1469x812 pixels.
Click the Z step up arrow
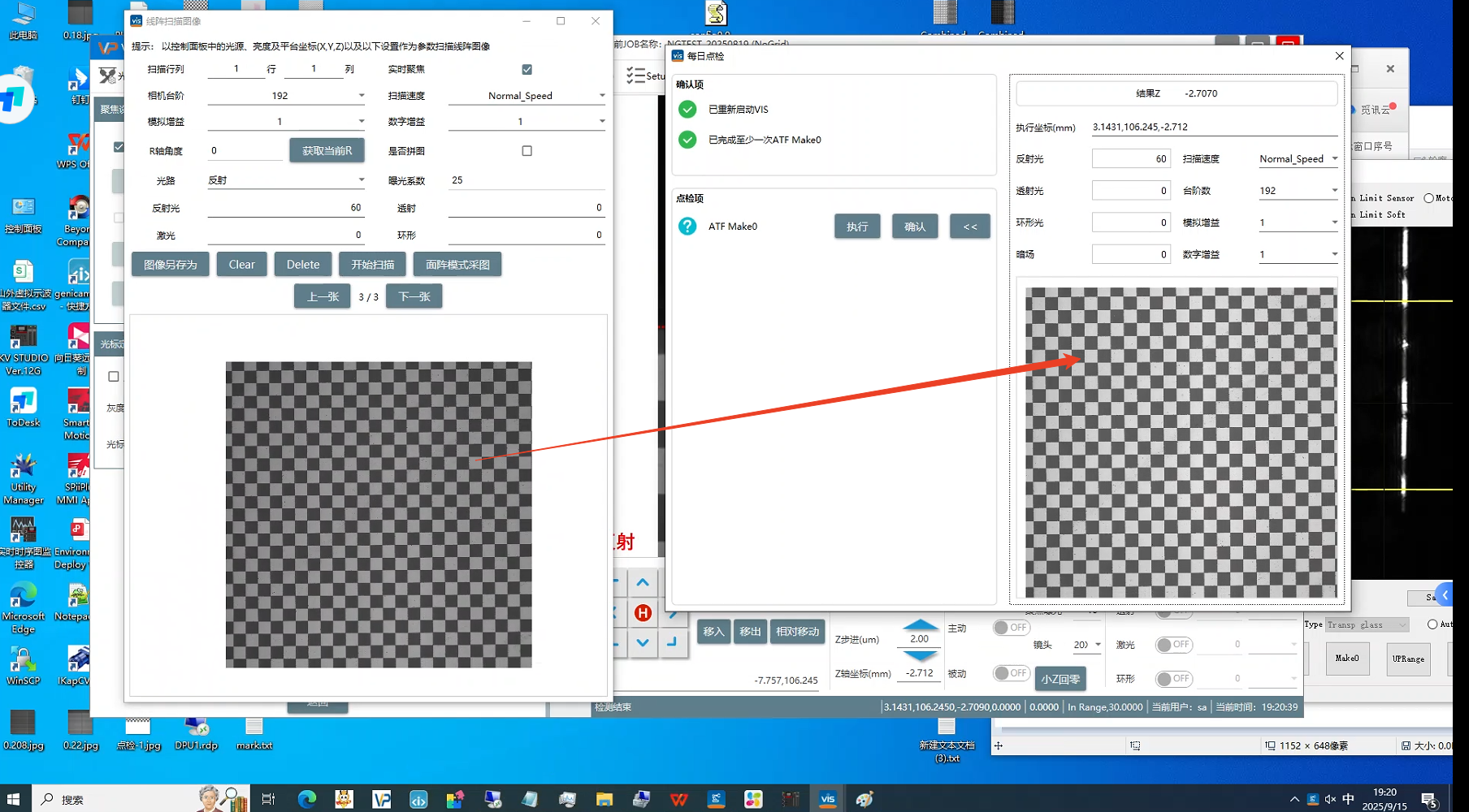[x=920, y=624]
